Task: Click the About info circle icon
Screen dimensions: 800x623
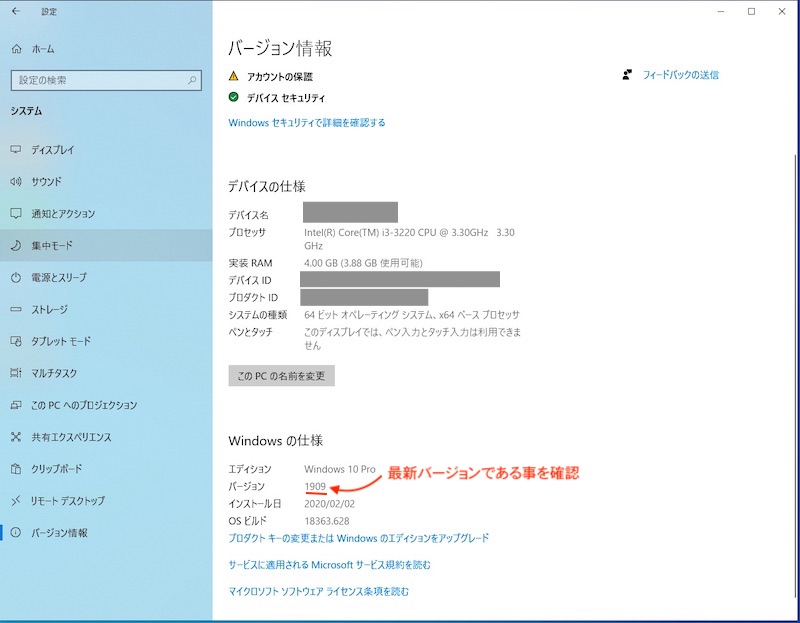Action: point(16,533)
